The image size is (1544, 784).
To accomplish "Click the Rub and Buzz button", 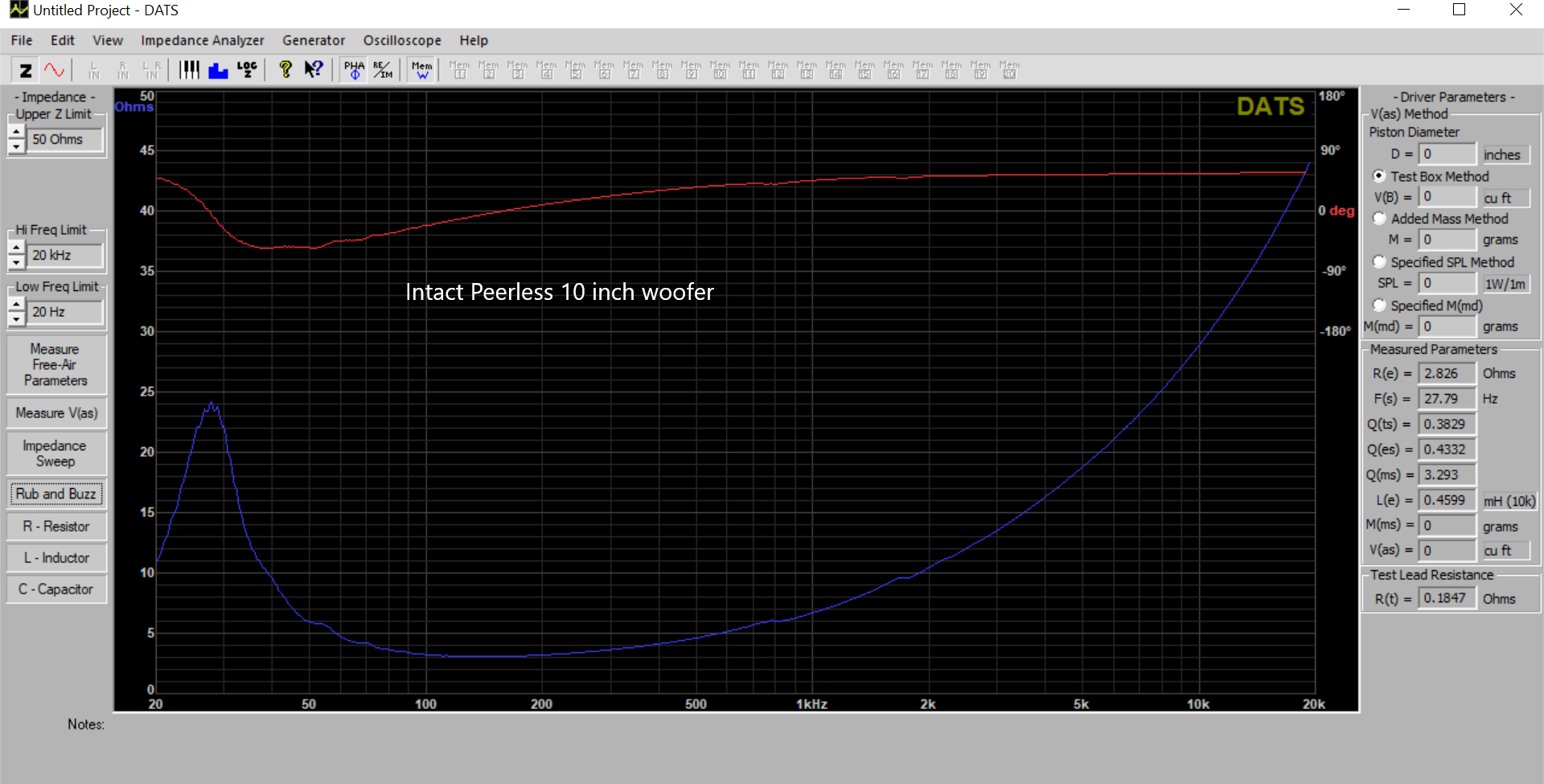I will [x=56, y=494].
